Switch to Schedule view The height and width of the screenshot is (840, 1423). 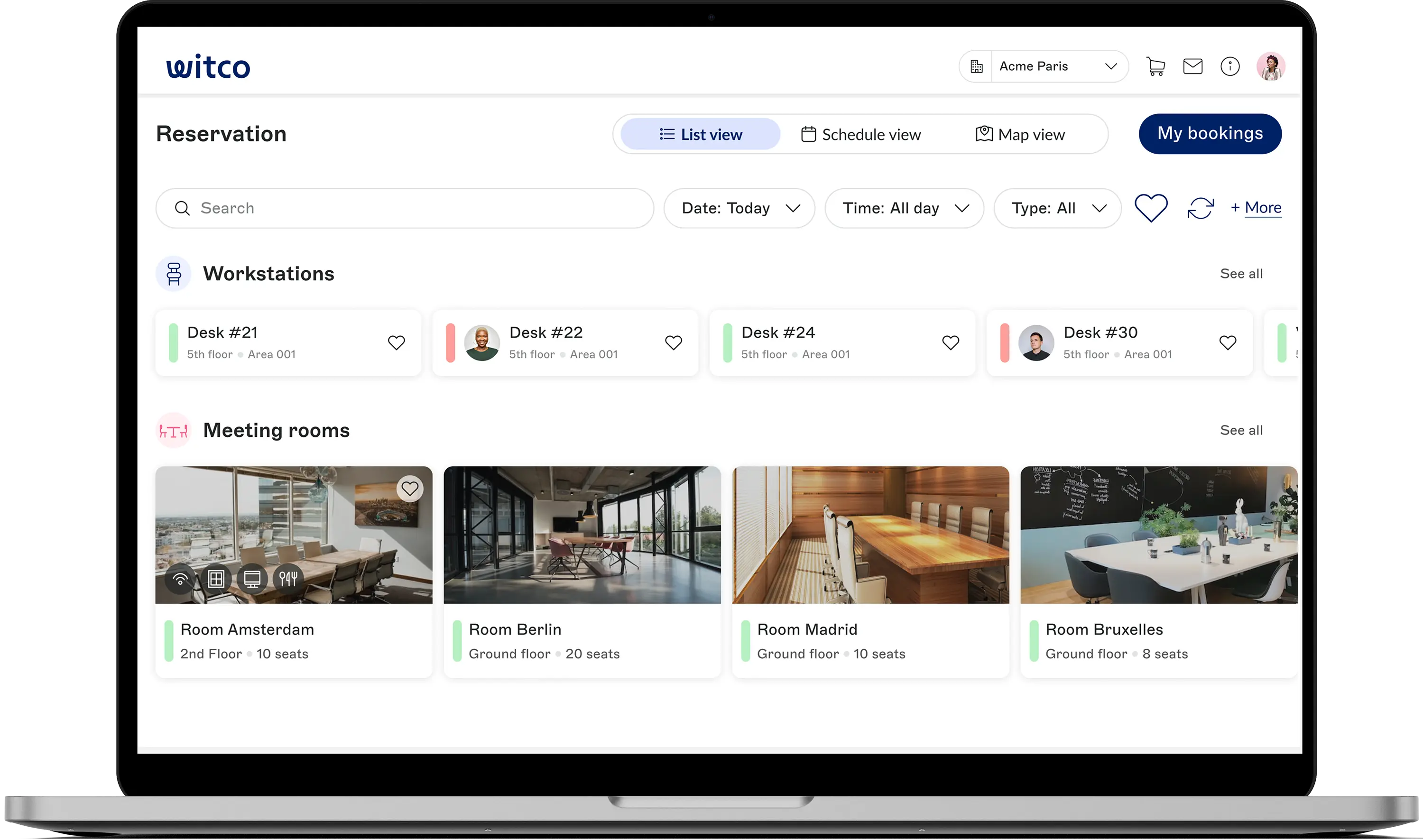[x=861, y=134]
